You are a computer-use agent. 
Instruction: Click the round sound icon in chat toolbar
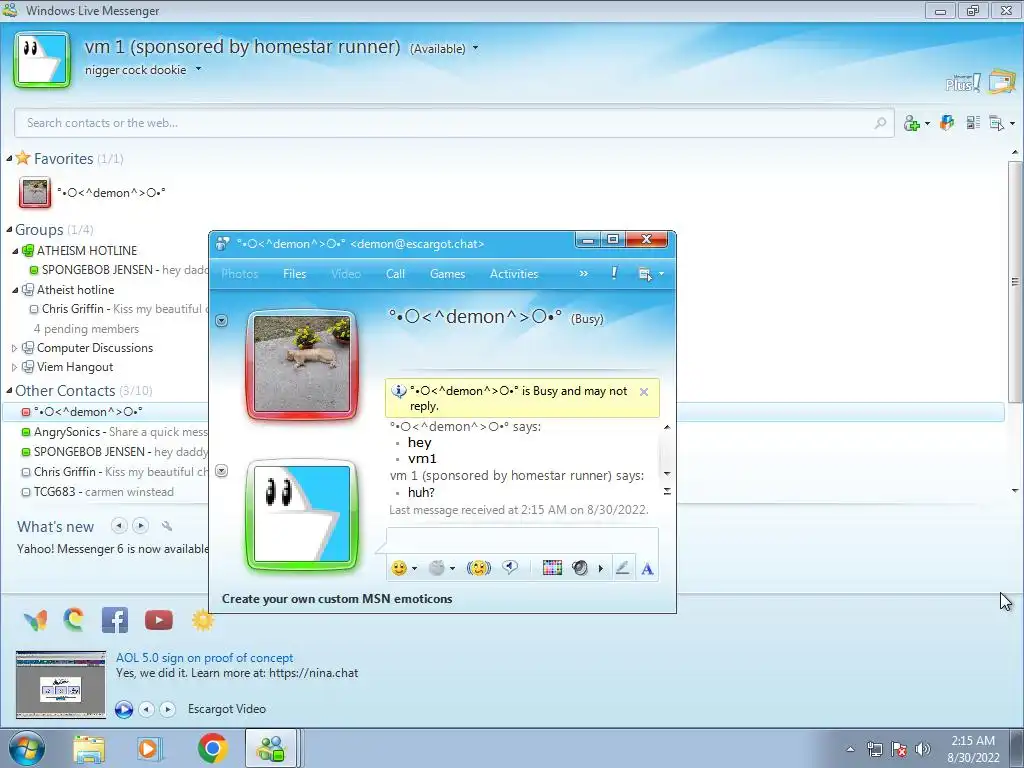pos(579,568)
